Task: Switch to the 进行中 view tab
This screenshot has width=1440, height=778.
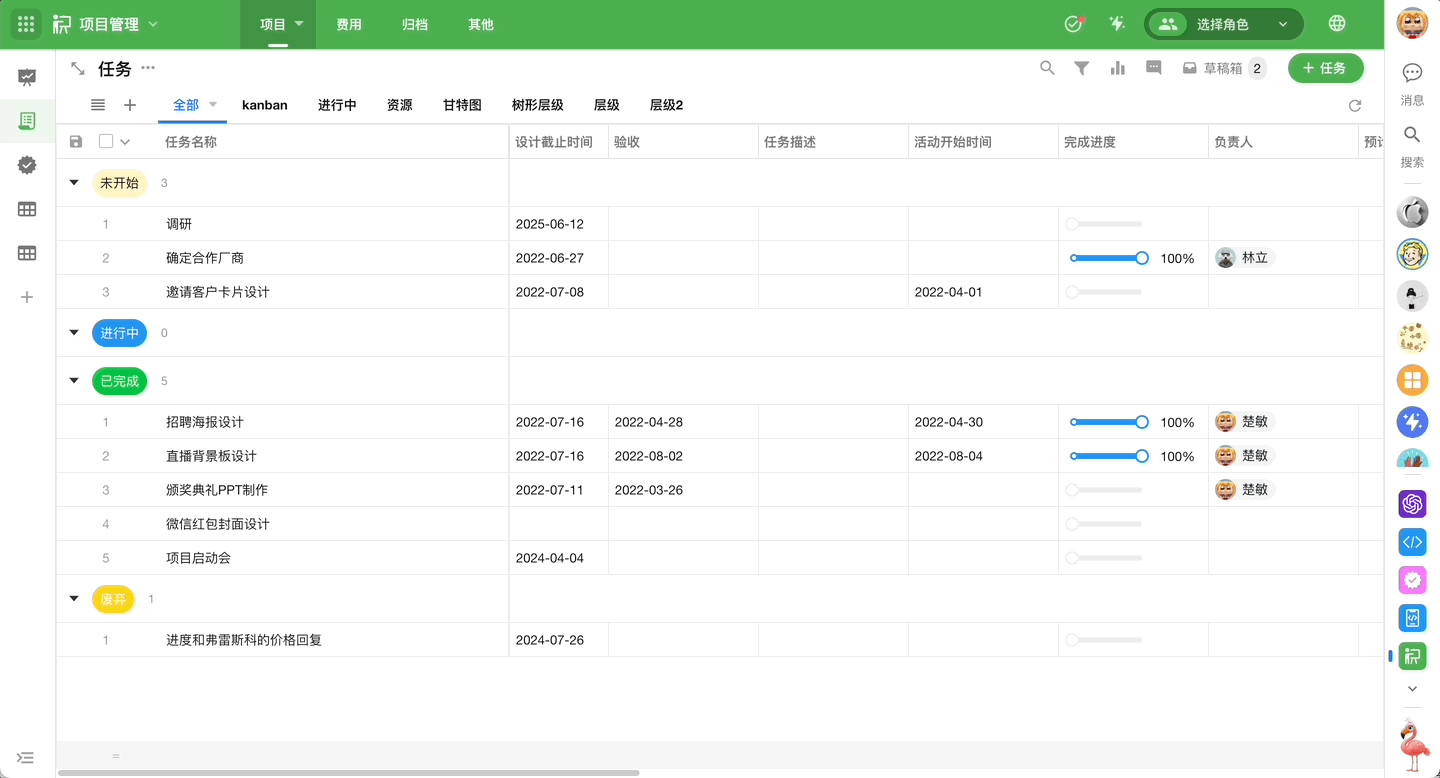Action: point(337,105)
